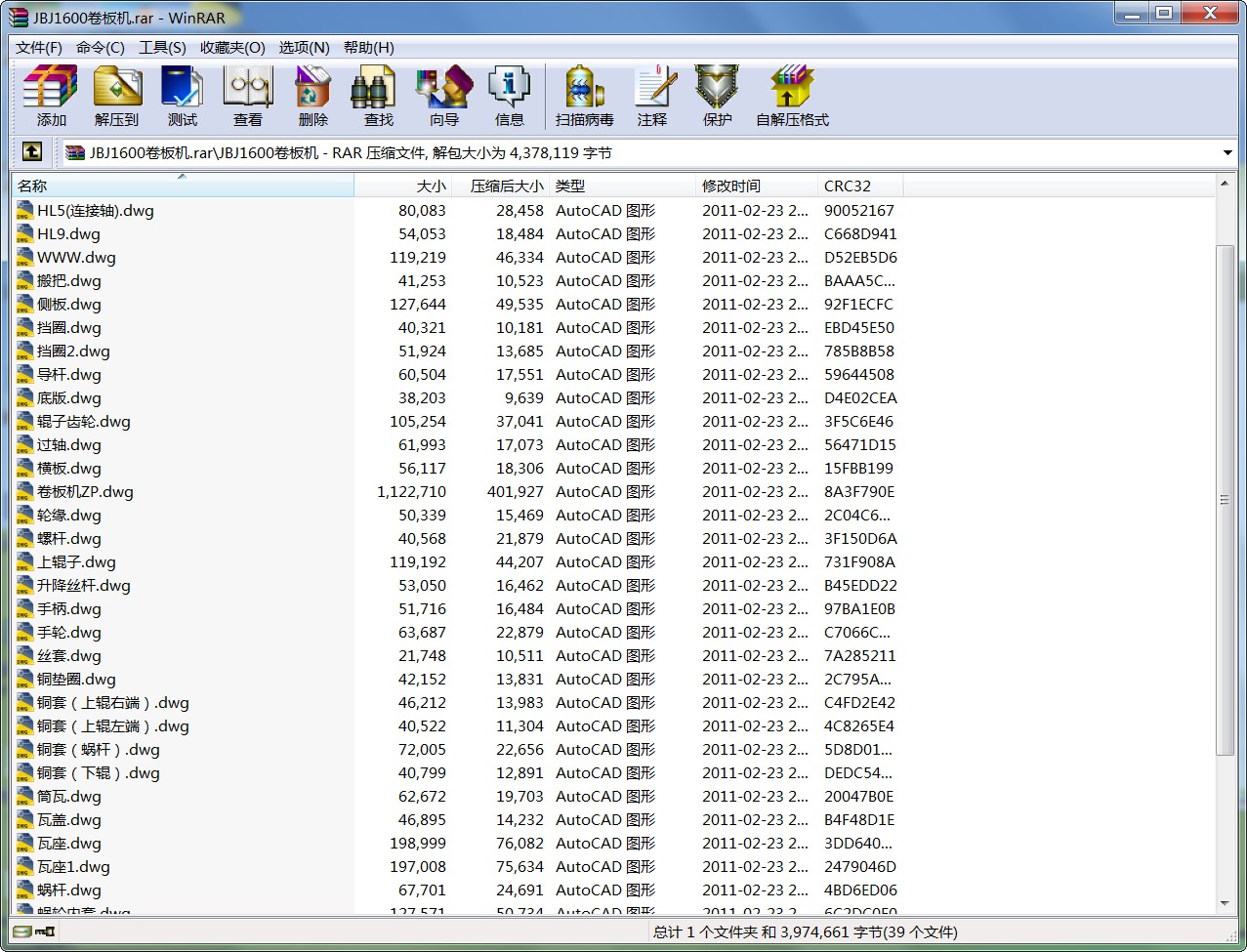Go up one folder with arrow button

coord(32,152)
